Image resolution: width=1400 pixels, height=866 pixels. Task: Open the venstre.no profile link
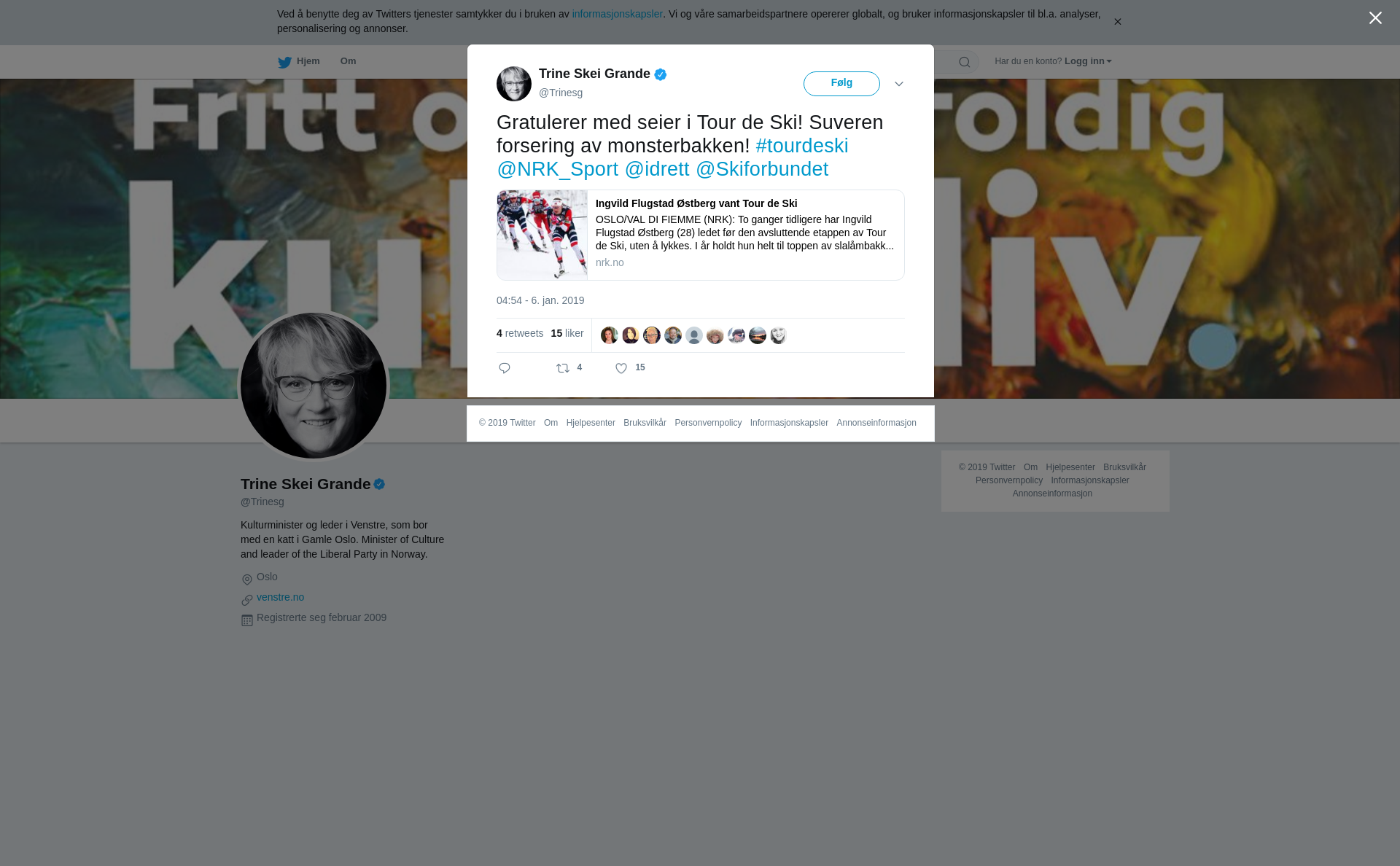point(280,597)
